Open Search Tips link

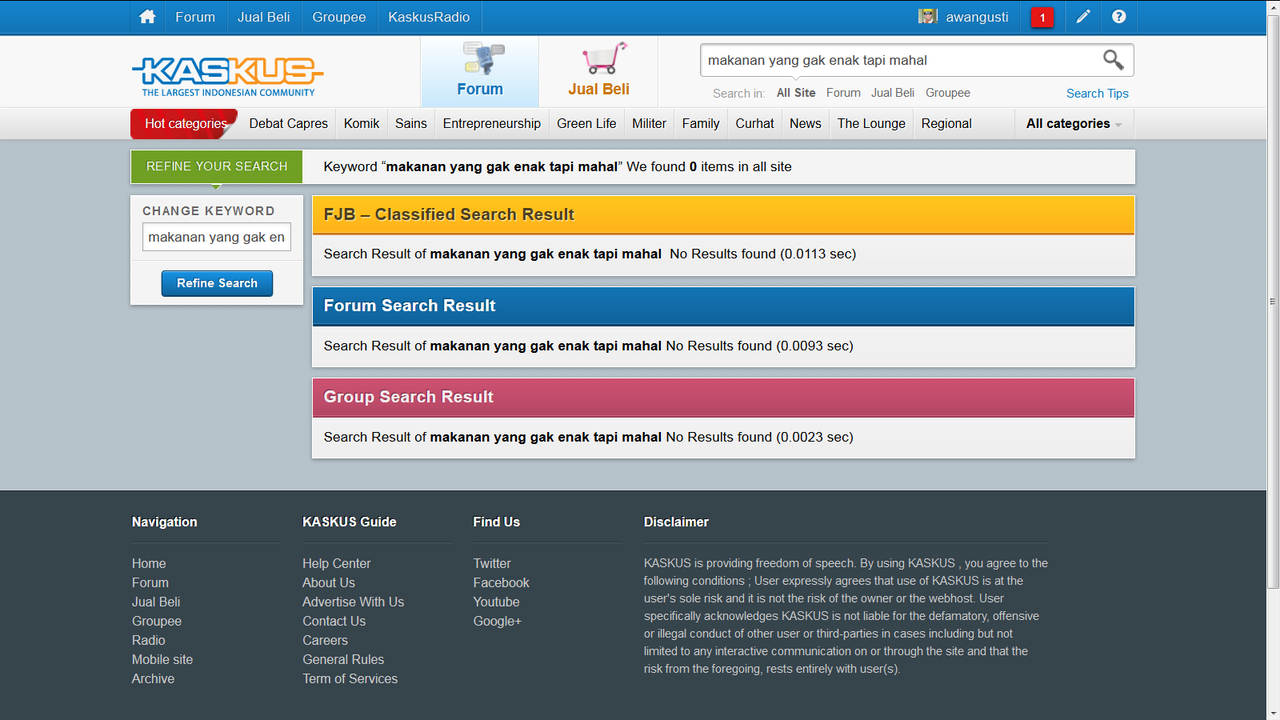(1097, 94)
